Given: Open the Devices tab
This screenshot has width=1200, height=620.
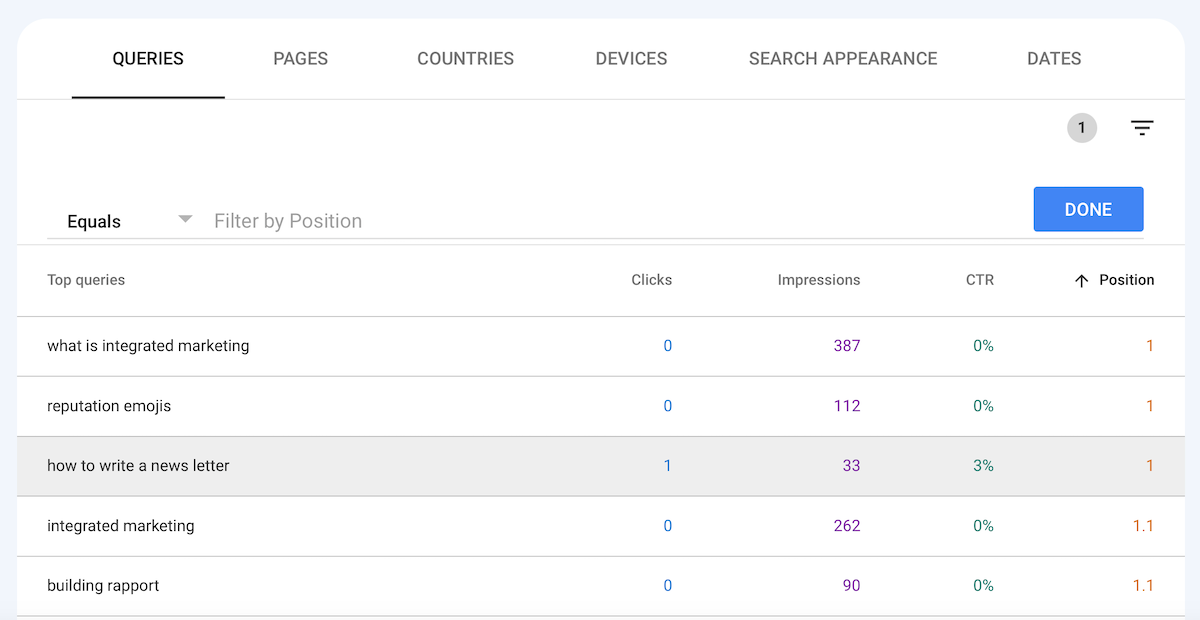Looking at the screenshot, I should click(631, 59).
